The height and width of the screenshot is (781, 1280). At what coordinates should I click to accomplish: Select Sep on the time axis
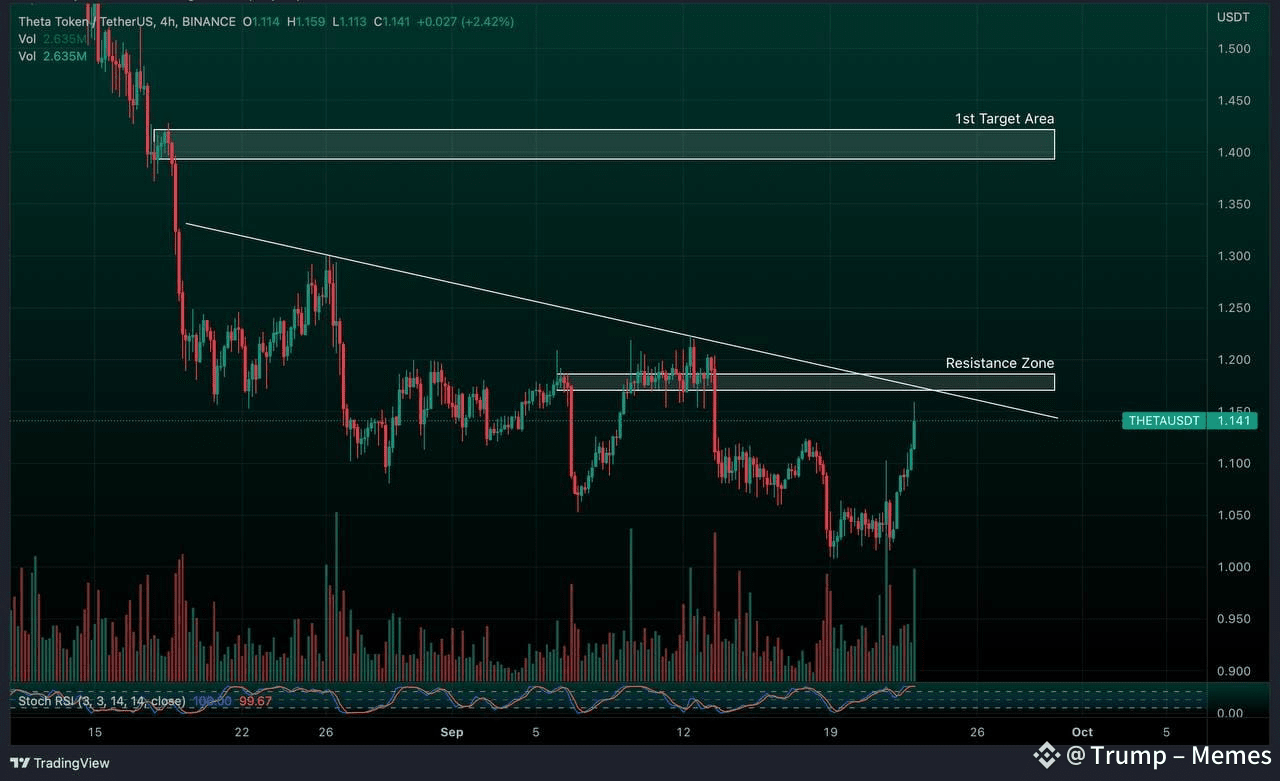pyautogui.click(x=451, y=732)
